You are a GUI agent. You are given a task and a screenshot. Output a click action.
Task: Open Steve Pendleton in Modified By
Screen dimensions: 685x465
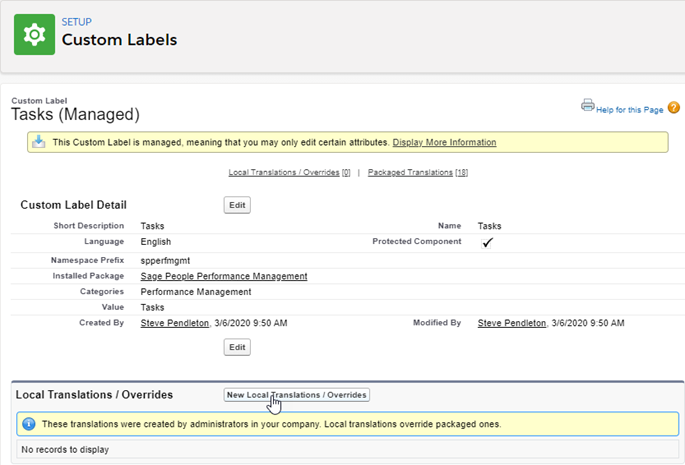click(x=512, y=323)
